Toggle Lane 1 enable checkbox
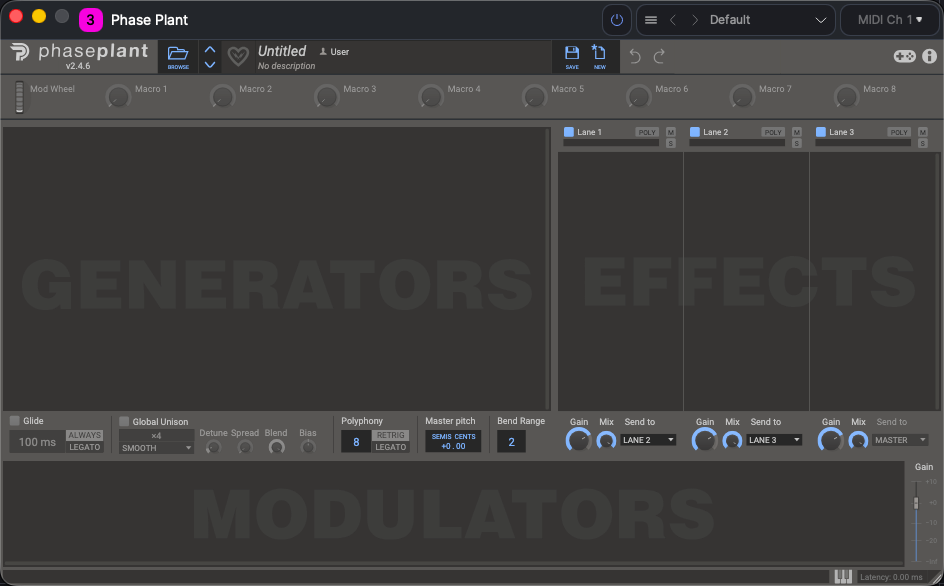This screenshot has width=944, height=586. point(568,132)
